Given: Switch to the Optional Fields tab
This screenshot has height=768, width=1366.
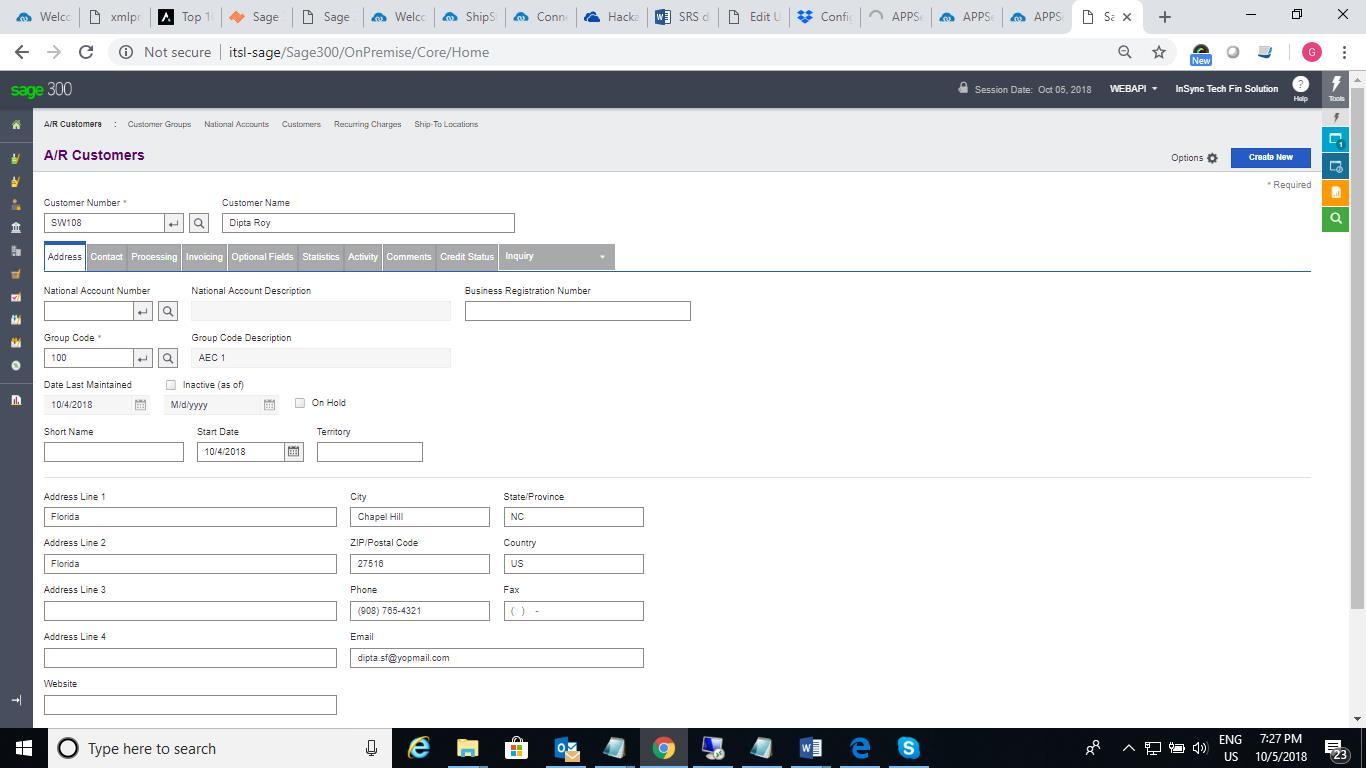Looking at the screenshot, I should coord(262,257).
